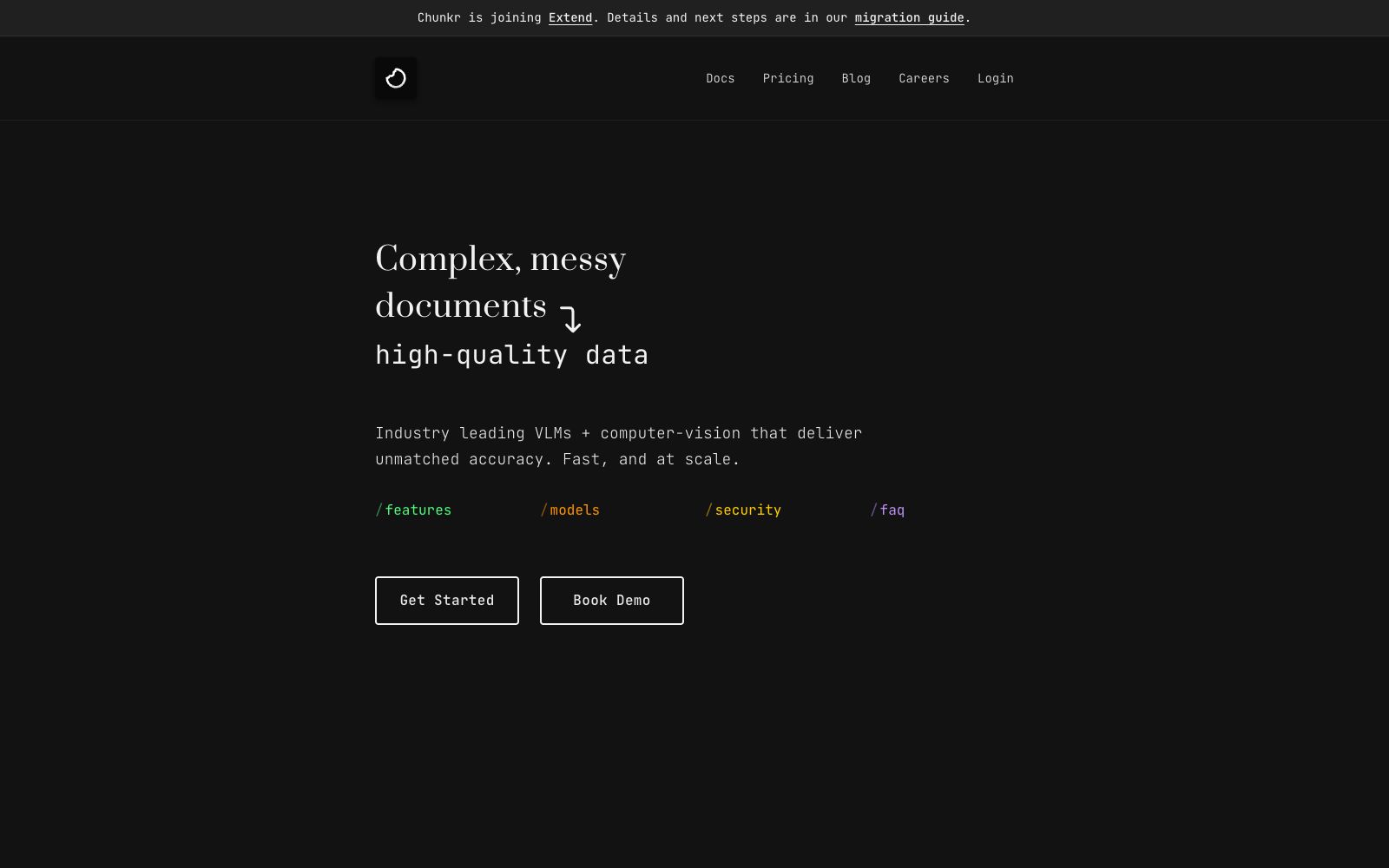This screenshot has height=868, width=1389.
Task: Follow the Extend link in the banner
Action: (570, 17)
